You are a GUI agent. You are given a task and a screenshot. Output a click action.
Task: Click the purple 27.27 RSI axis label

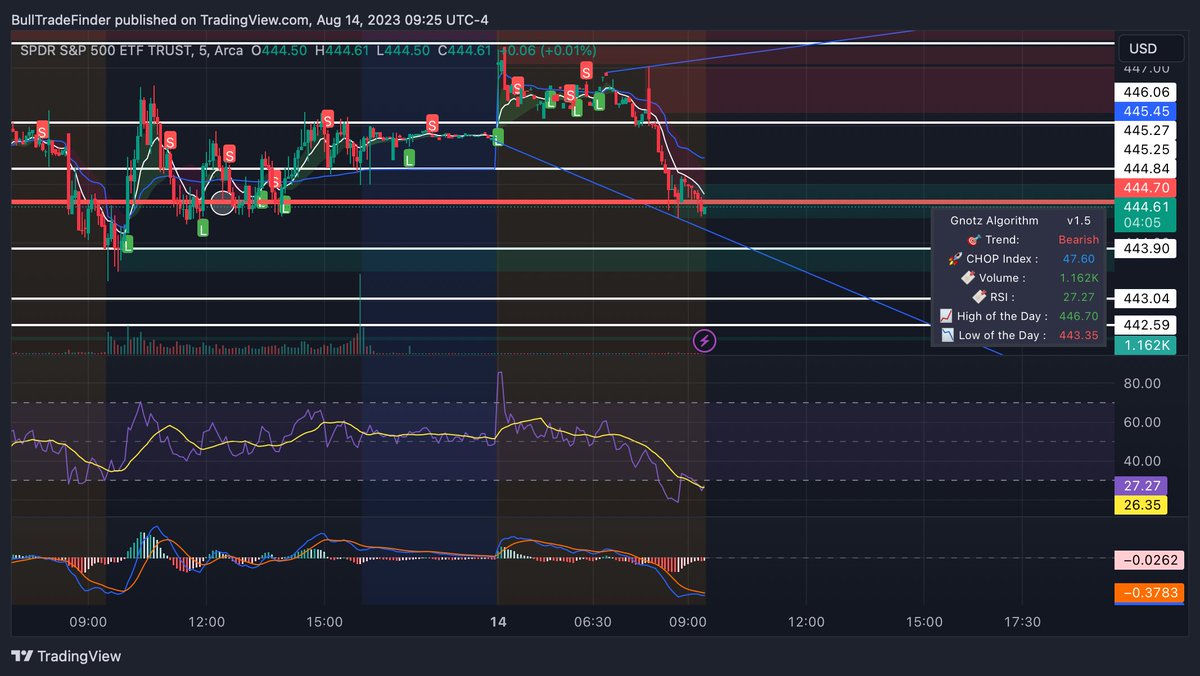(1141, 486)
